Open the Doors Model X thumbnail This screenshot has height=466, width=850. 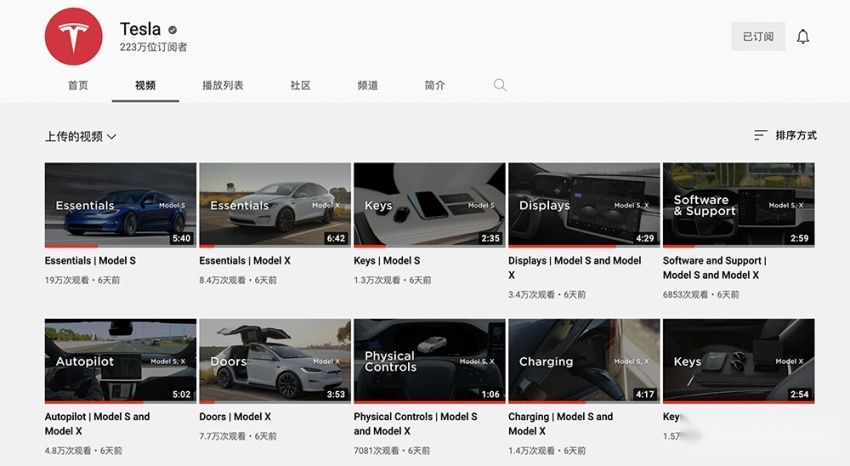275,361
